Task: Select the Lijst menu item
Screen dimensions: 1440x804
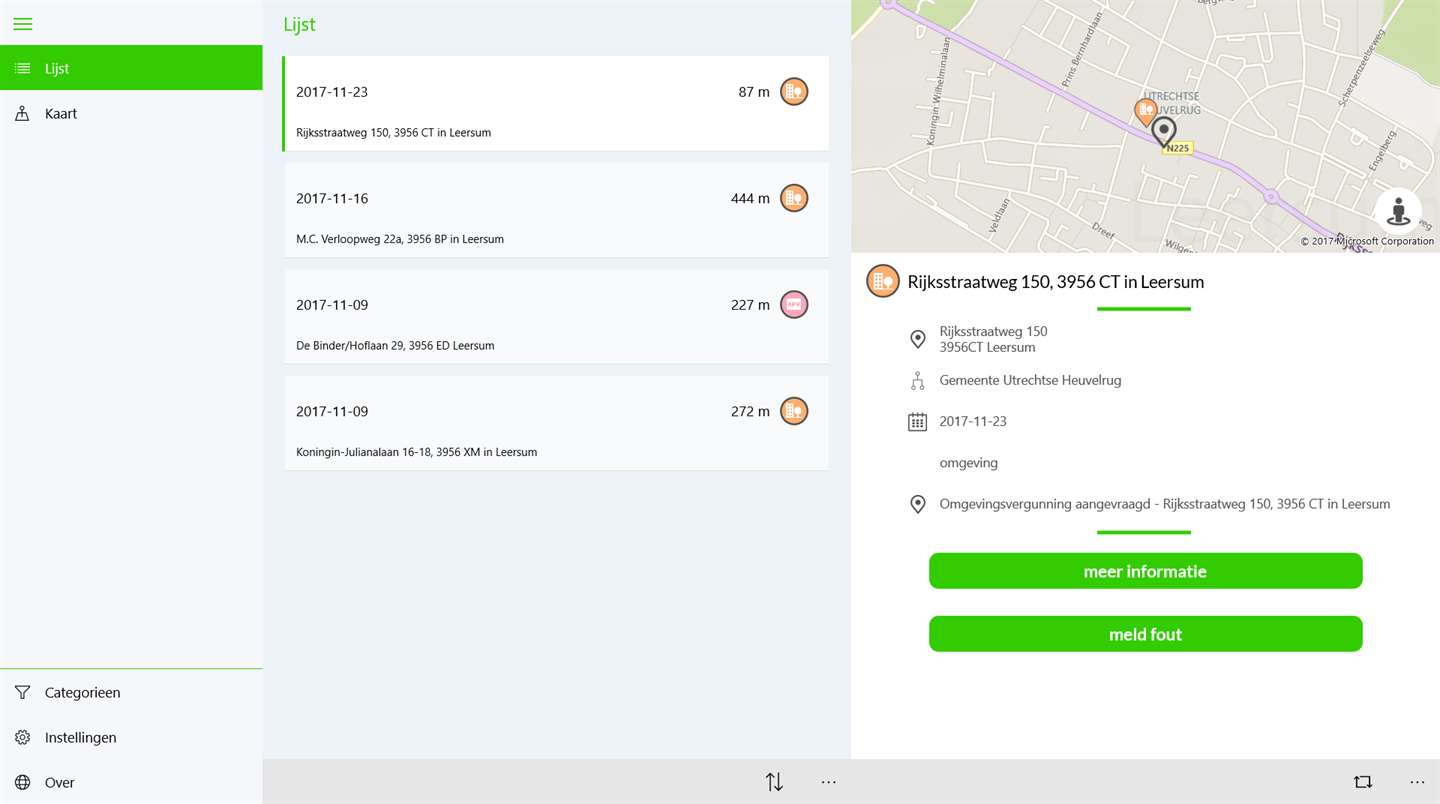Action: click(131, 68)
